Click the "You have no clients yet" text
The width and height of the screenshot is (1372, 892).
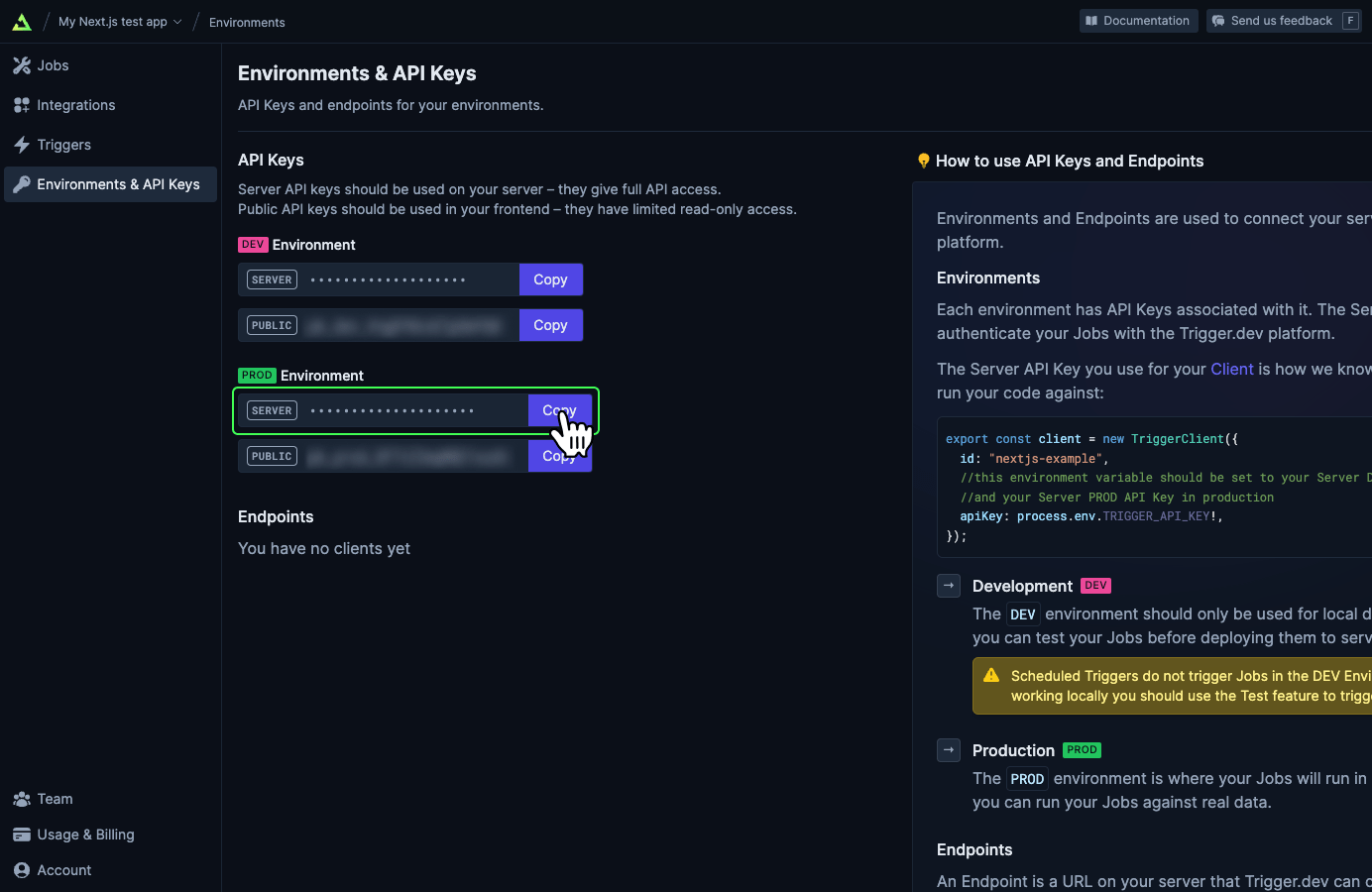[x=324, y=548]
